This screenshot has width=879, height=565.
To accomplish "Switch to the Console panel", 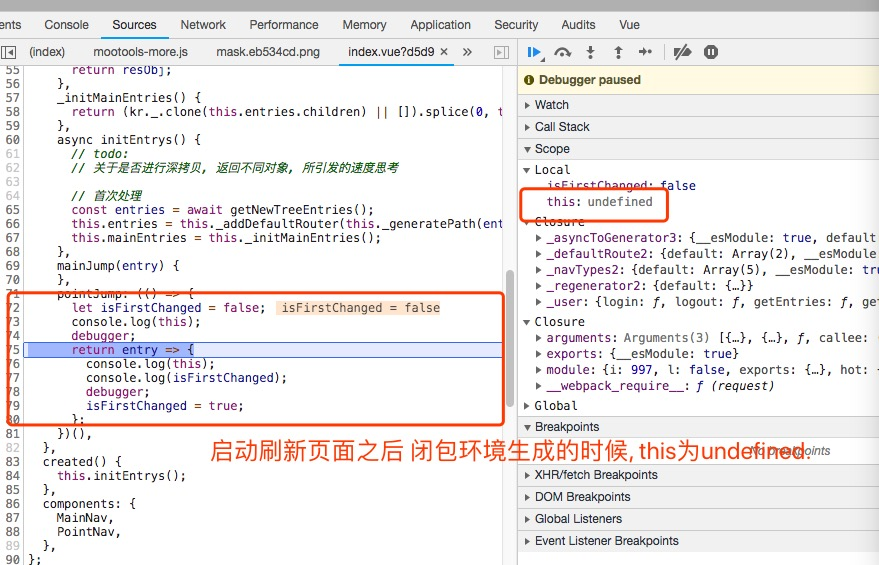I will coord(66,25).
